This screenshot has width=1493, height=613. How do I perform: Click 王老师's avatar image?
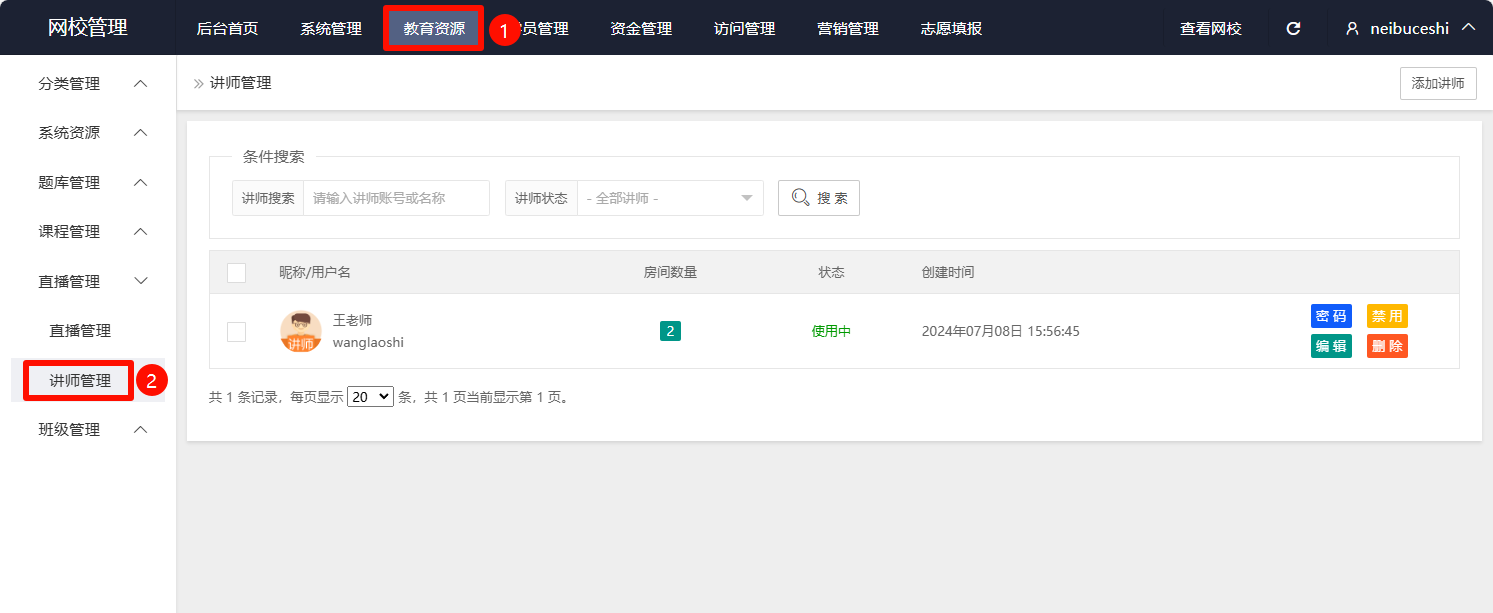click(x=301, y=331)
